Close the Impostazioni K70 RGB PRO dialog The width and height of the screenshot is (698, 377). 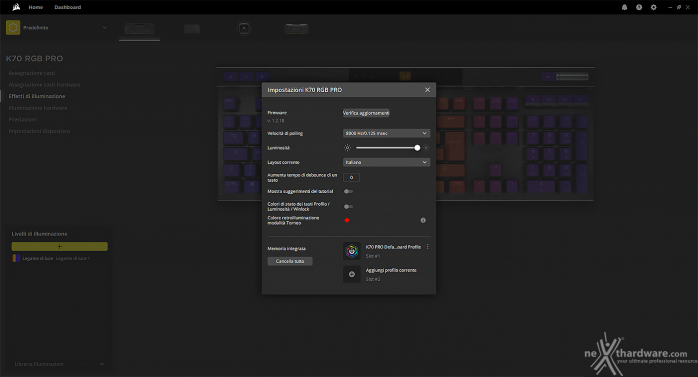coord(427,90)
